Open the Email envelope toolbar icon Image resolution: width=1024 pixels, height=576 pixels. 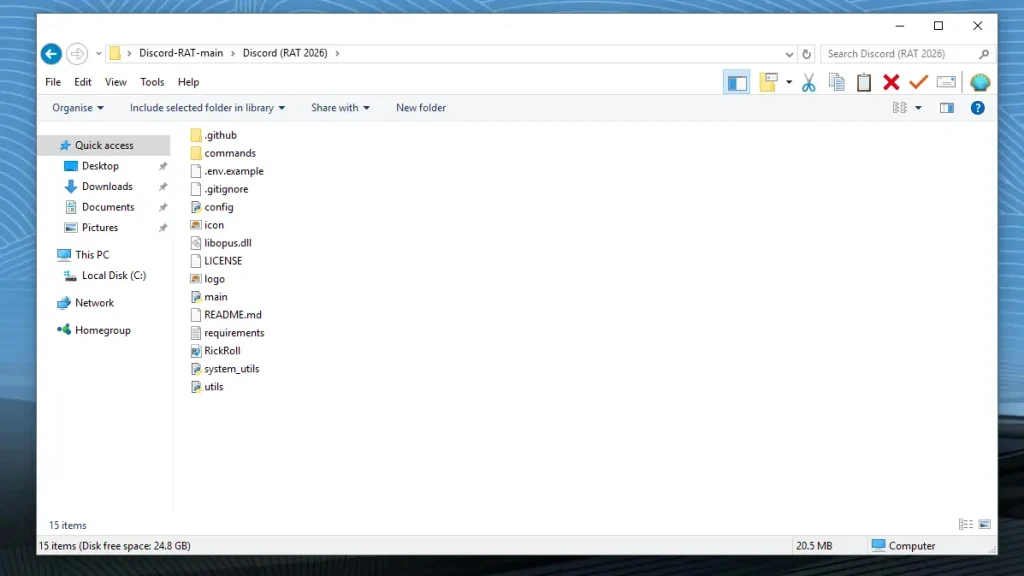pyautogui.click(x=946, y=82)
